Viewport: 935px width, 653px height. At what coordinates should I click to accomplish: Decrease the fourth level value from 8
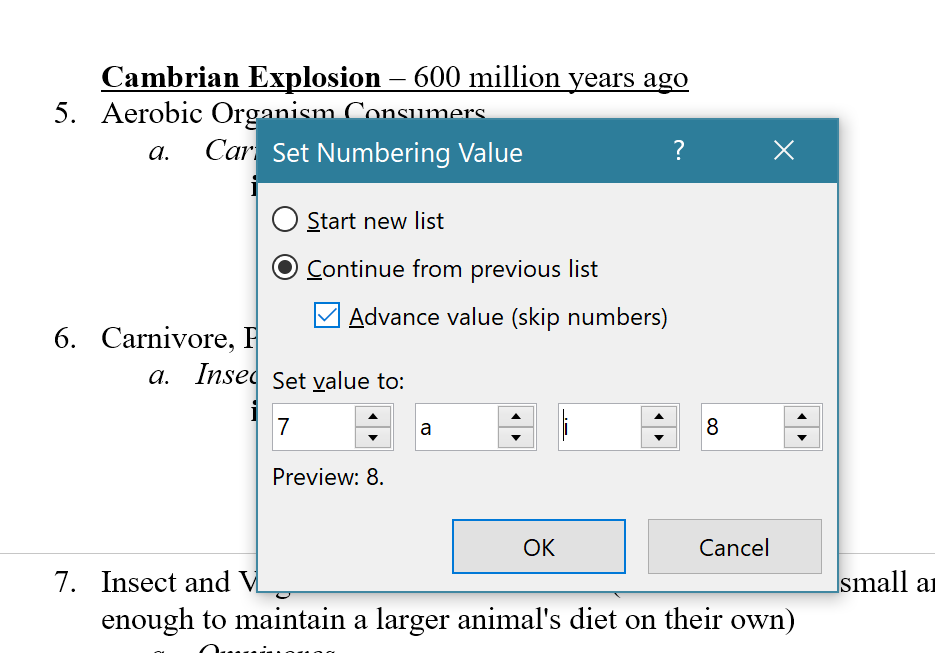pos(802,438)
